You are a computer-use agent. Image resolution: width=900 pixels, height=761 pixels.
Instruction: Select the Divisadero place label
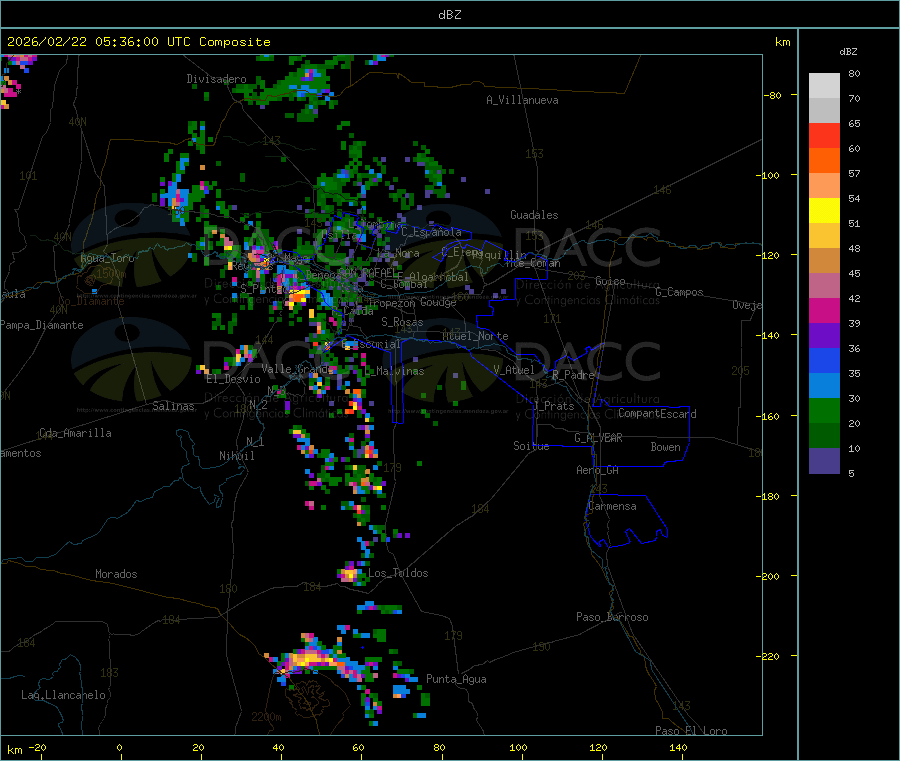[x=216, y=79]
